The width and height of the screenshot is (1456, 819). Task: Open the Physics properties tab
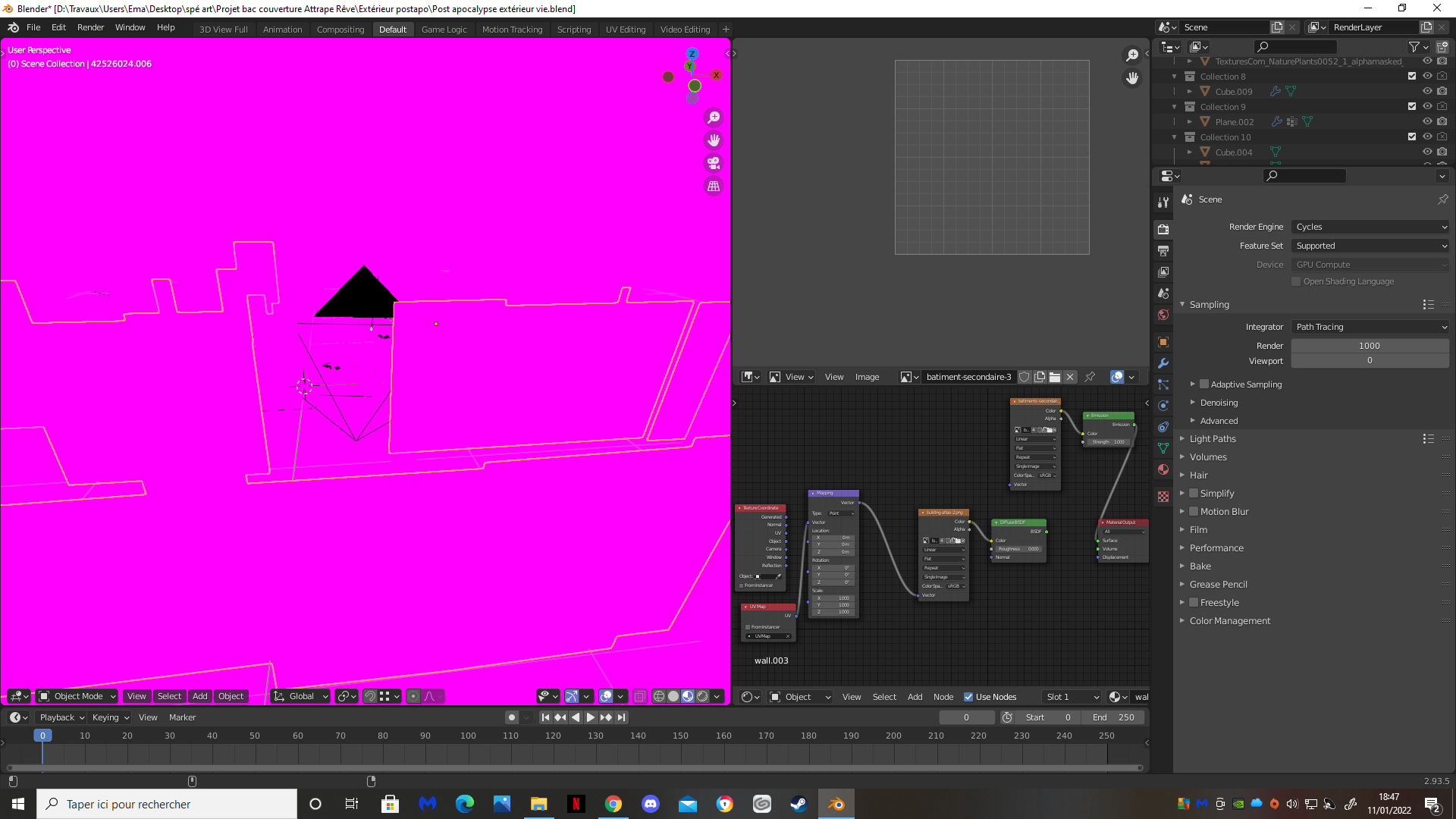coord(1163,406)
